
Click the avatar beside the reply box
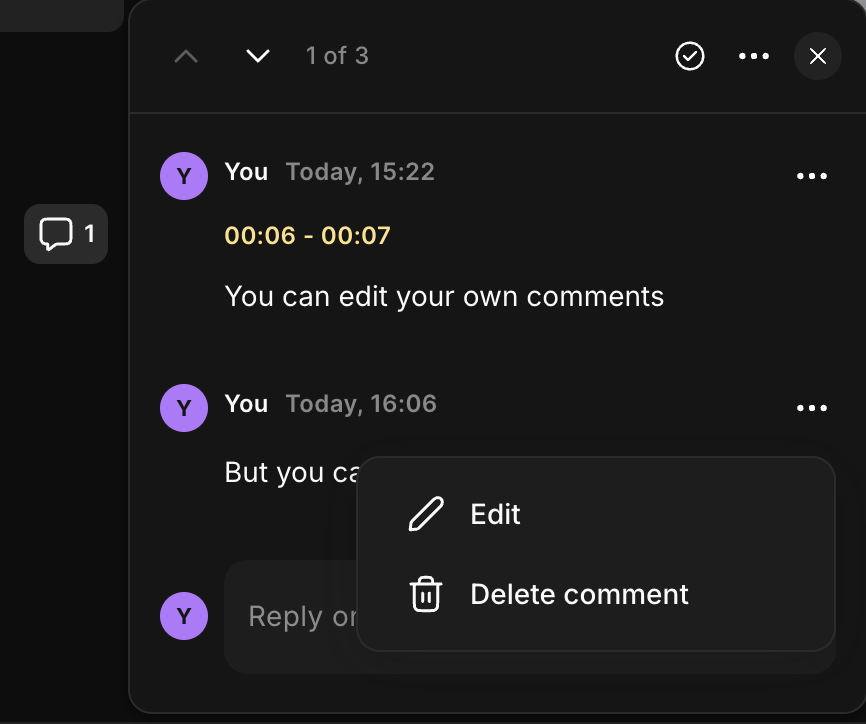pos(184,616)
